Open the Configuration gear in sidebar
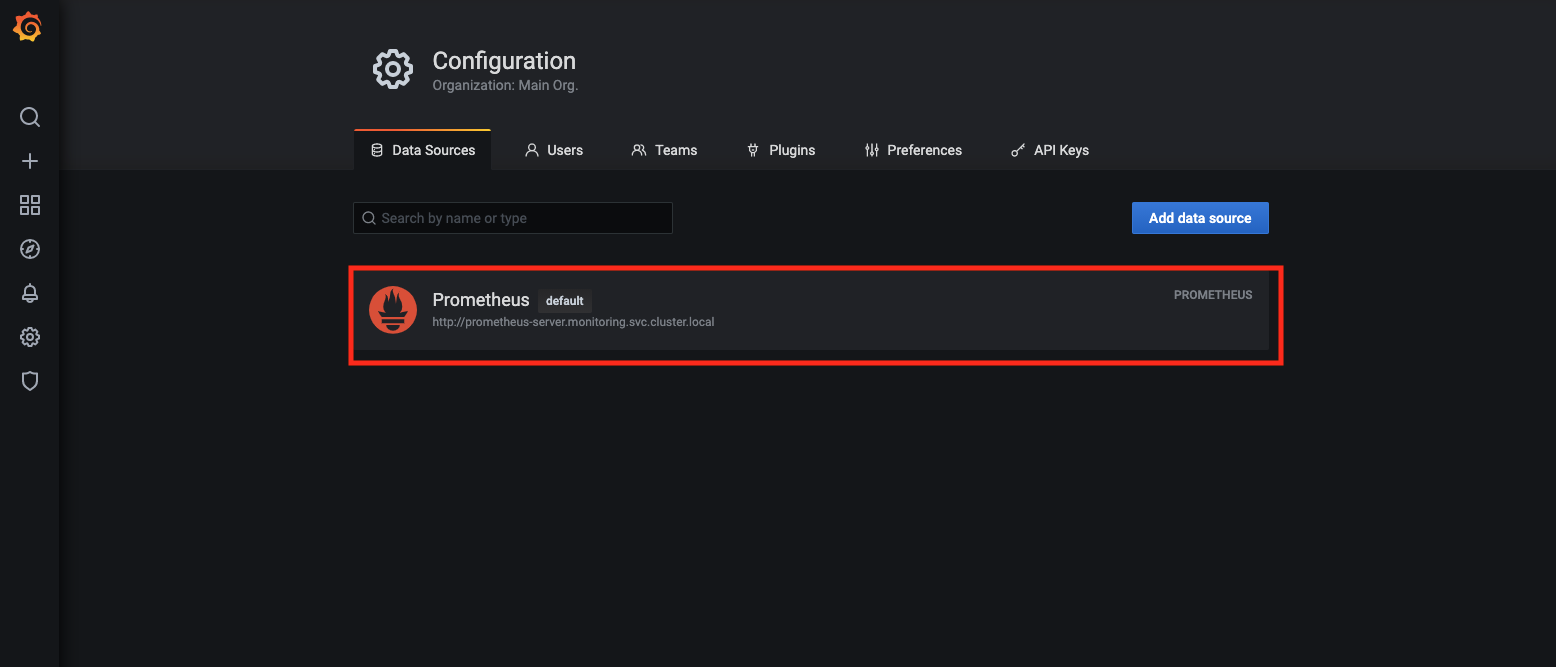Viewport: 1556px width, 667px height. coord(30,337)
